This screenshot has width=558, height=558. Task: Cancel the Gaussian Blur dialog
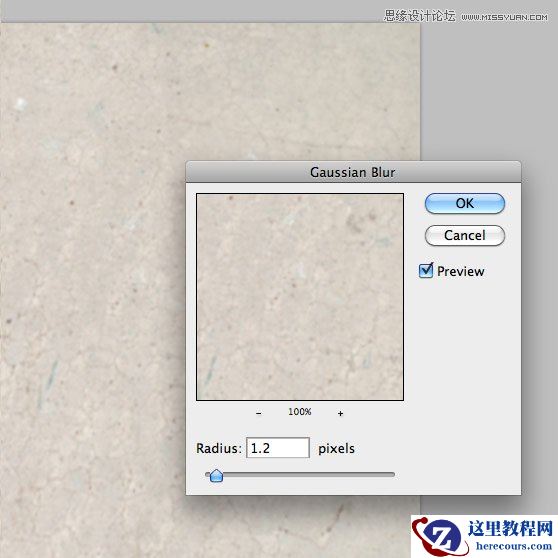464,235
